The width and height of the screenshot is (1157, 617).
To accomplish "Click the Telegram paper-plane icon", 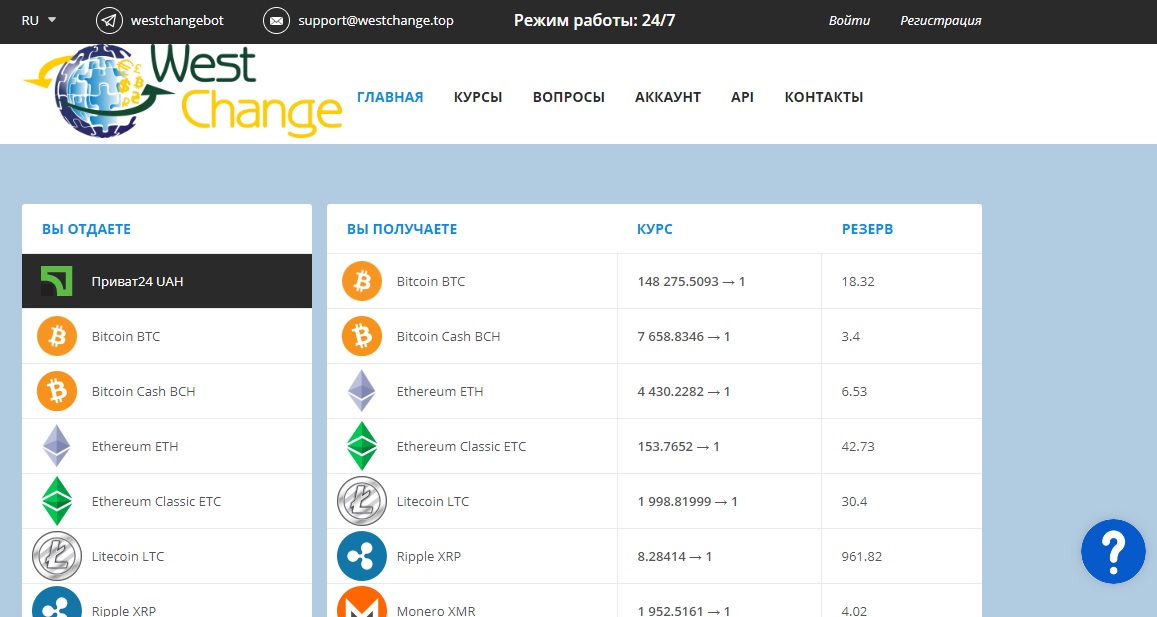I will 109,21.
